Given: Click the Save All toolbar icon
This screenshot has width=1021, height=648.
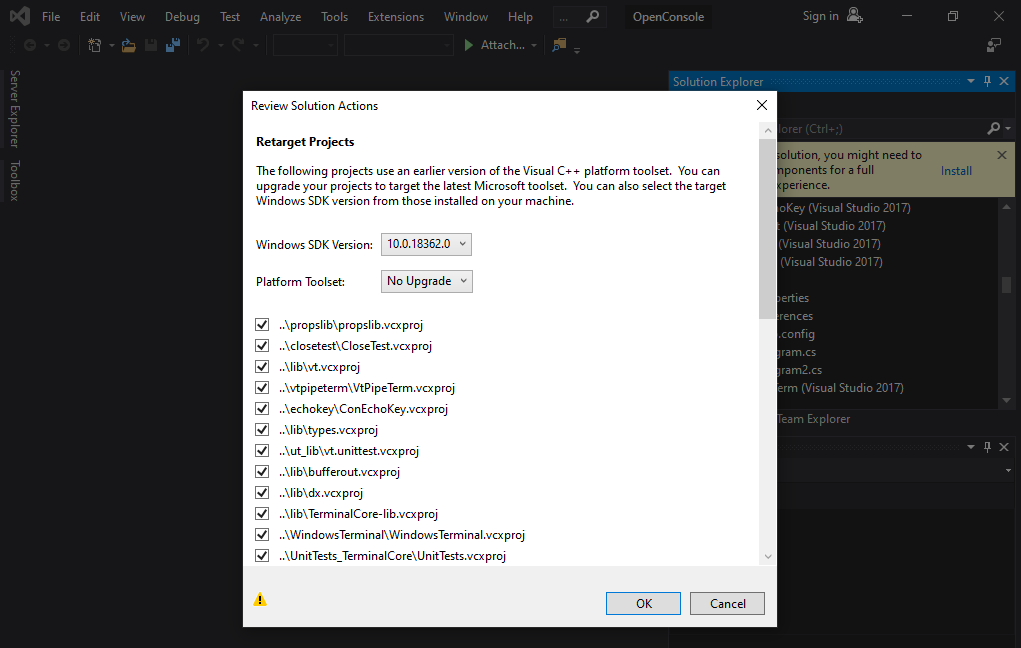Looking at the screenshot, I should tap(172, 45).
